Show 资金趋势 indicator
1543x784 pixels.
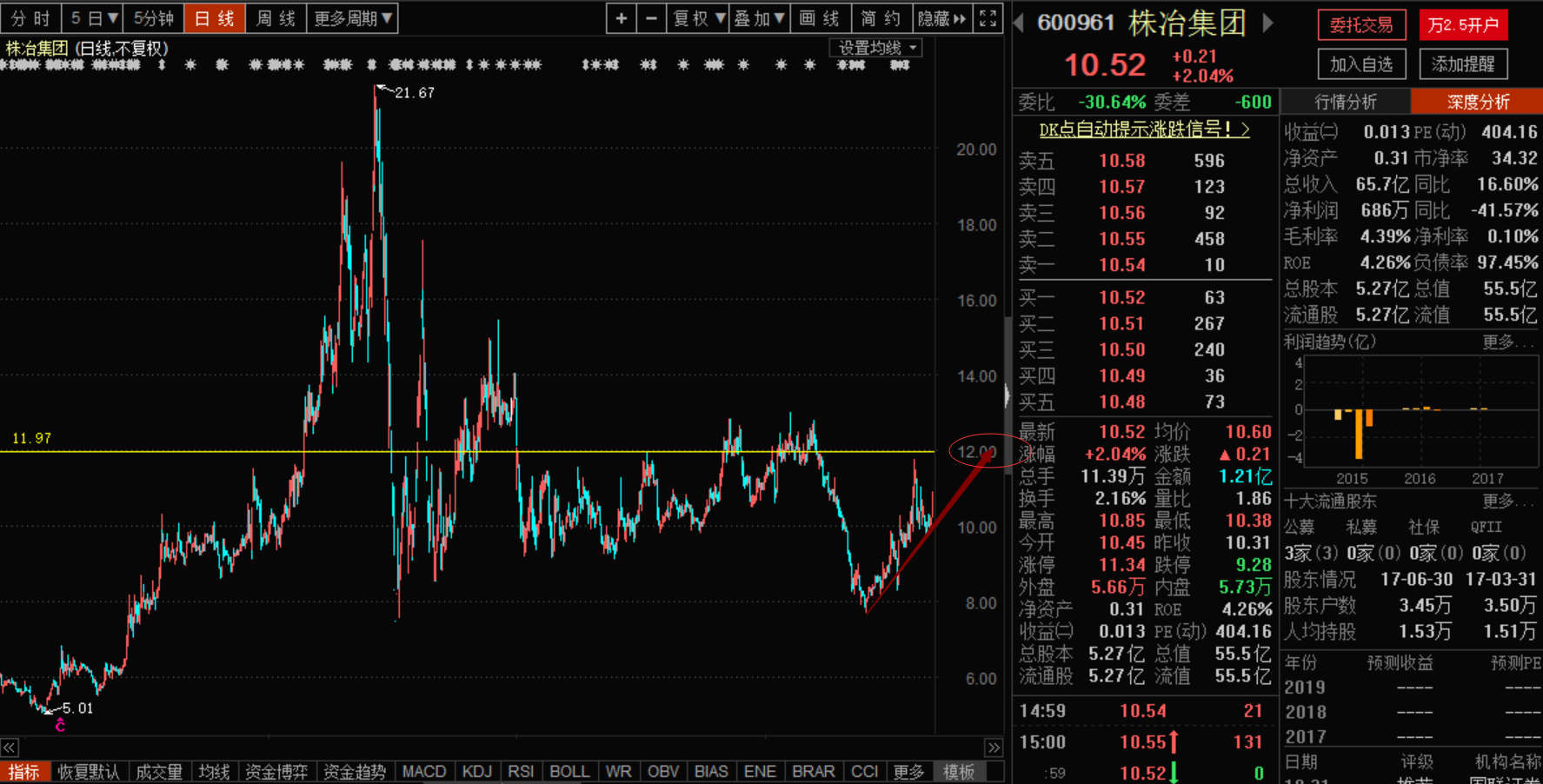point(355,772)
